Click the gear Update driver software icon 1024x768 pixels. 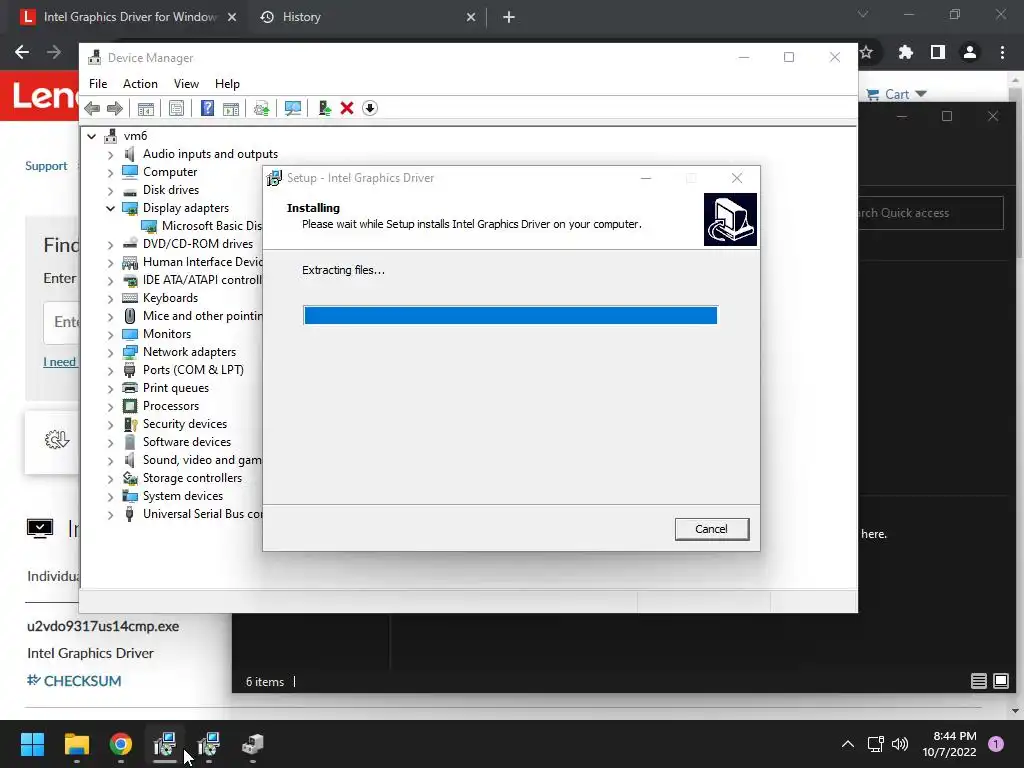pyautogui.click(x=262, y=108)
